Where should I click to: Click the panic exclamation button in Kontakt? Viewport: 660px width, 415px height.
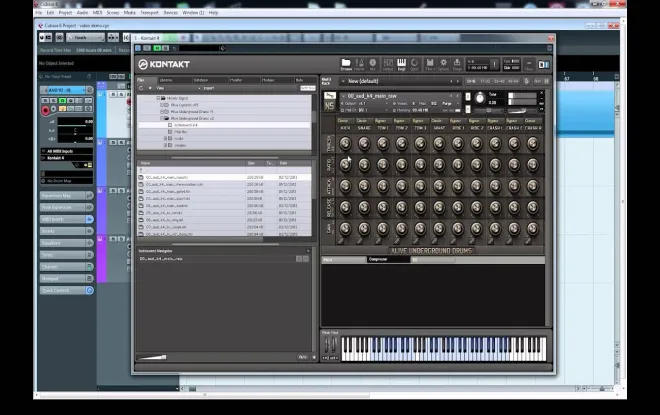[x=495, y=64]
